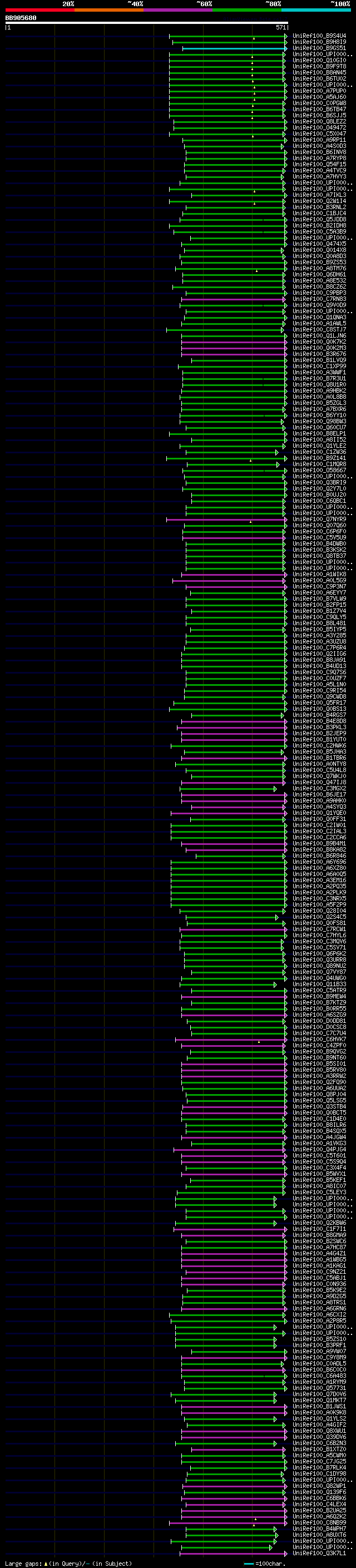The image size is (356, 1568).
Task: Select hit label UniRef100_Q1LJN6
Action: (x=319, y=335)
